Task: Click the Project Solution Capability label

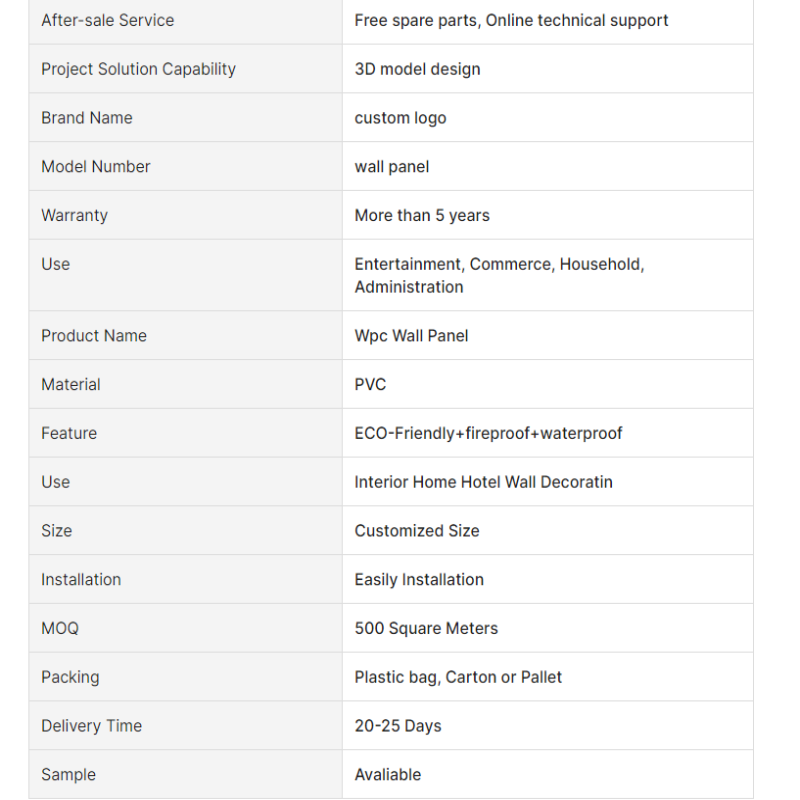Action: tap(138, 69)
